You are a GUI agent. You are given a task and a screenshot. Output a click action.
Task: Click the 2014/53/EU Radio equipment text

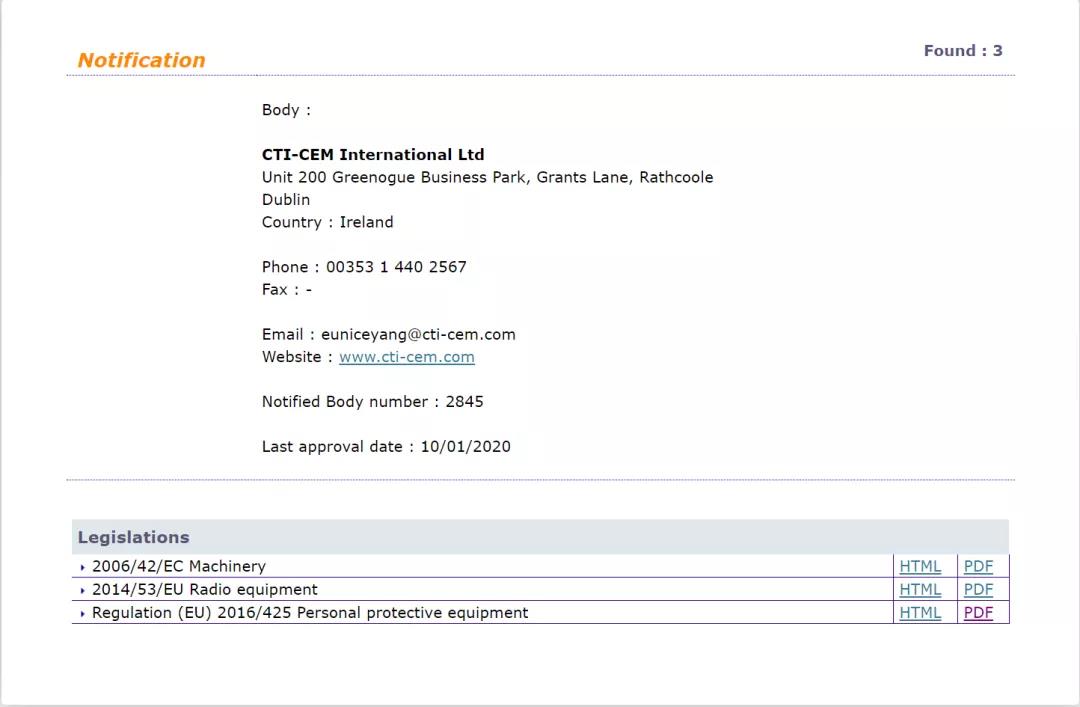204,590
